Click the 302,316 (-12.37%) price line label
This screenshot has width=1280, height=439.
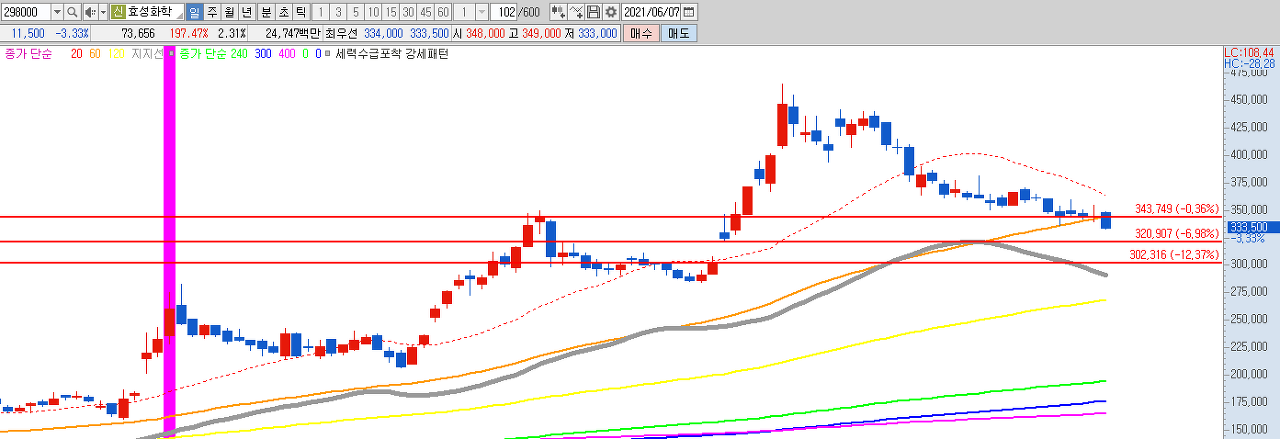[x=1176, y=254]
